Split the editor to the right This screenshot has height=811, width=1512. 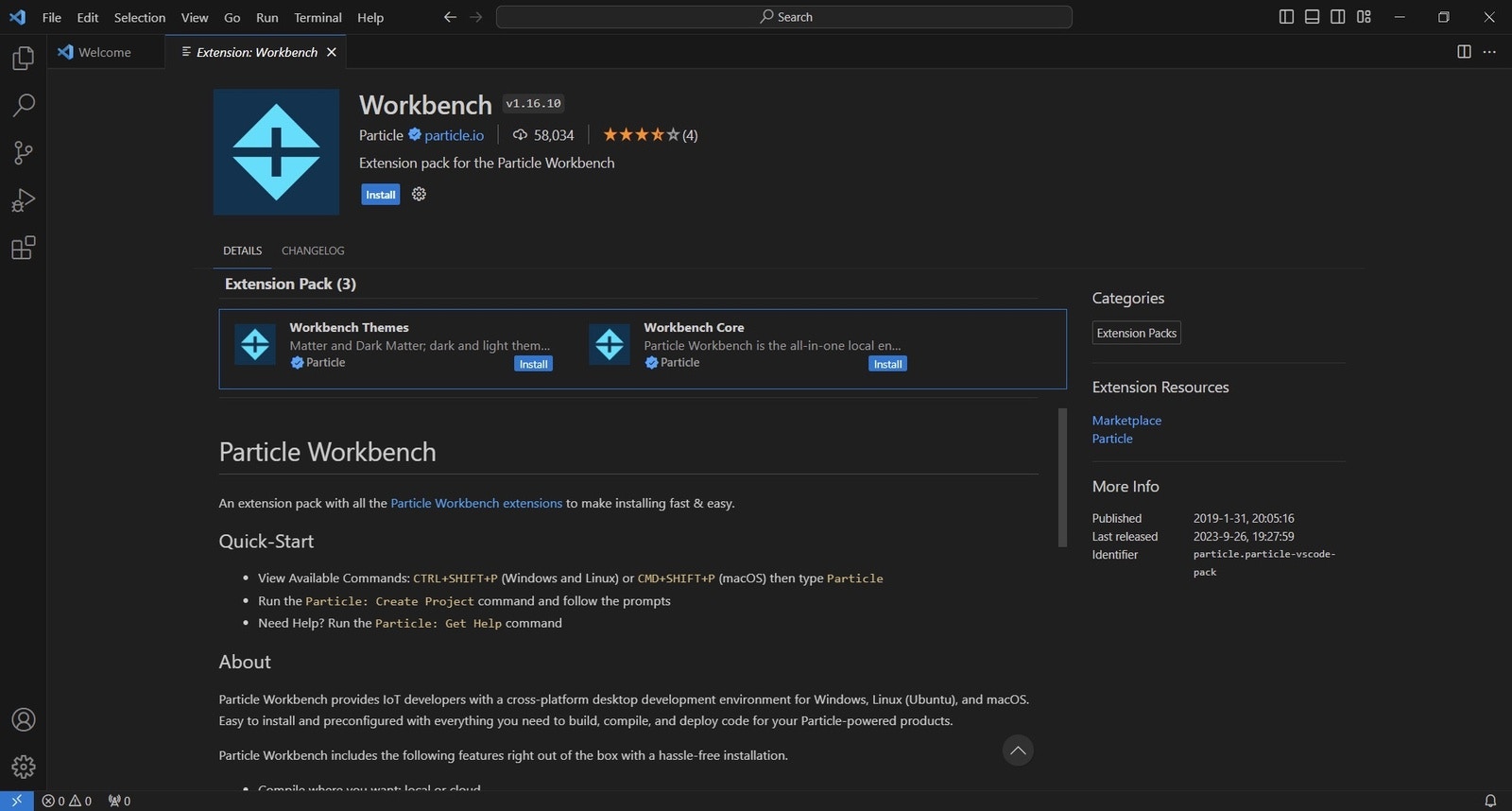pyautogui.click(x=1464, y=52)
